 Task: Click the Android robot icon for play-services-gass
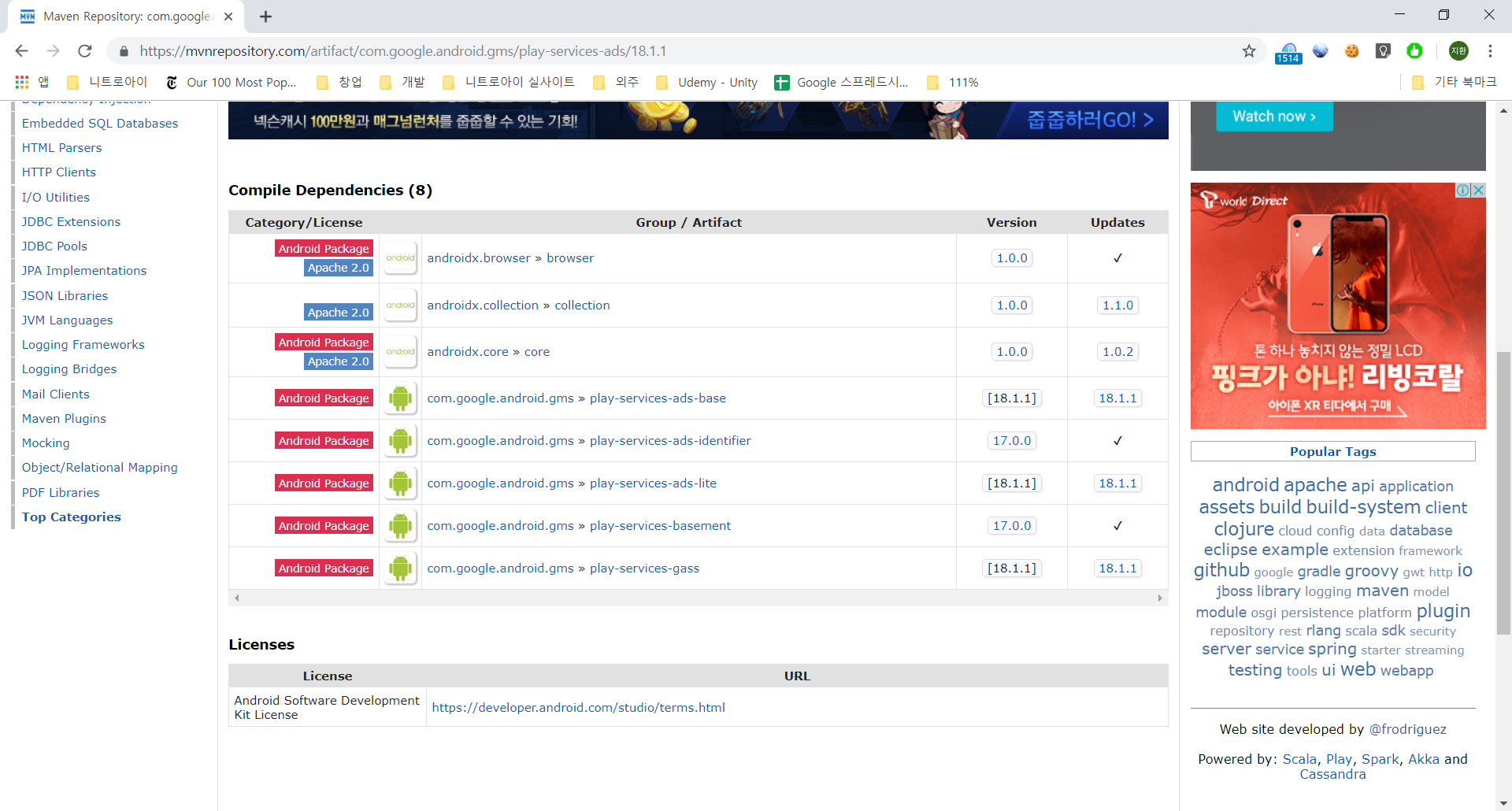click(400, 568)
